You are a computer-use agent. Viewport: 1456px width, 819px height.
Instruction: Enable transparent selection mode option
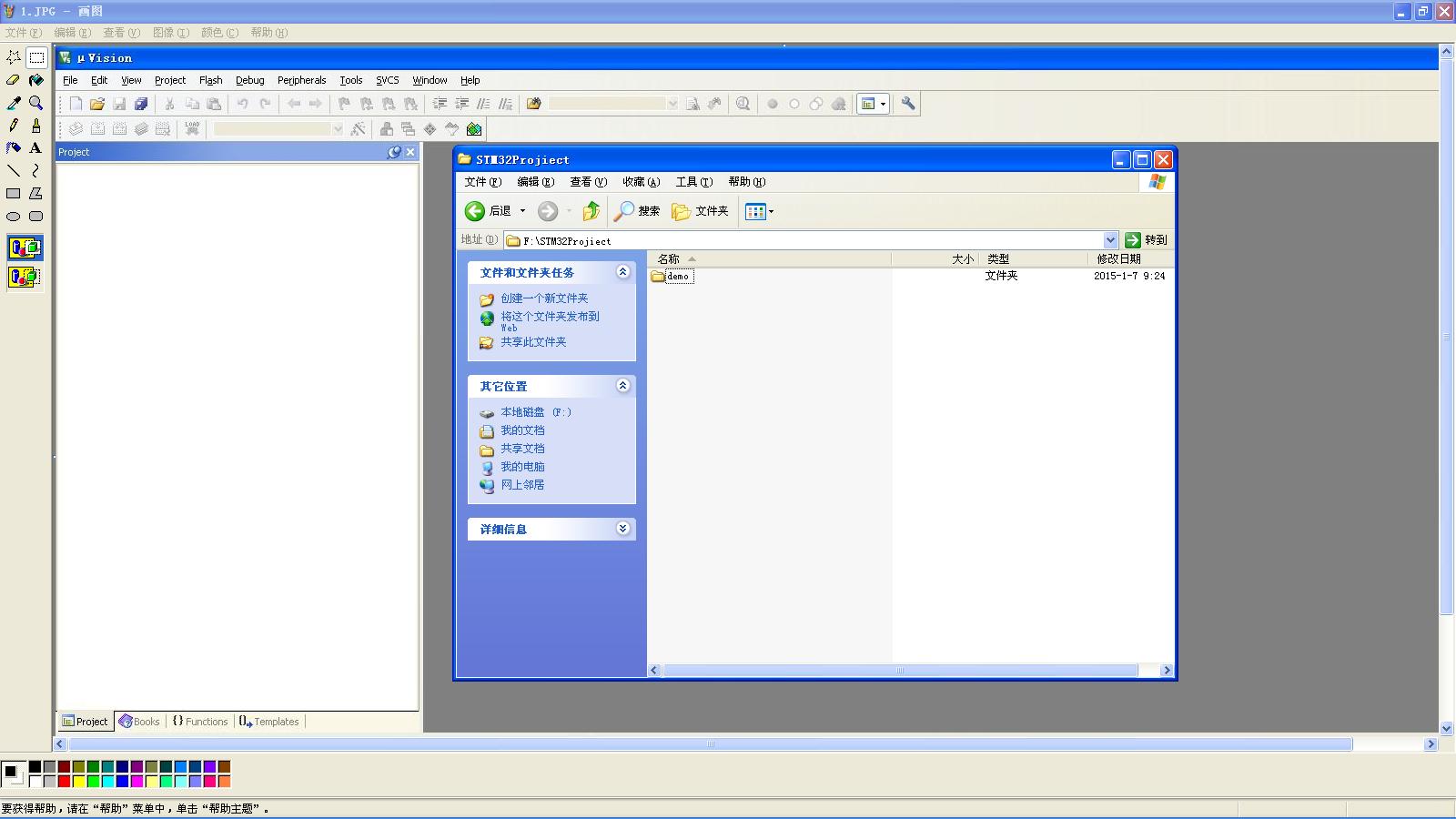point(25,277)
